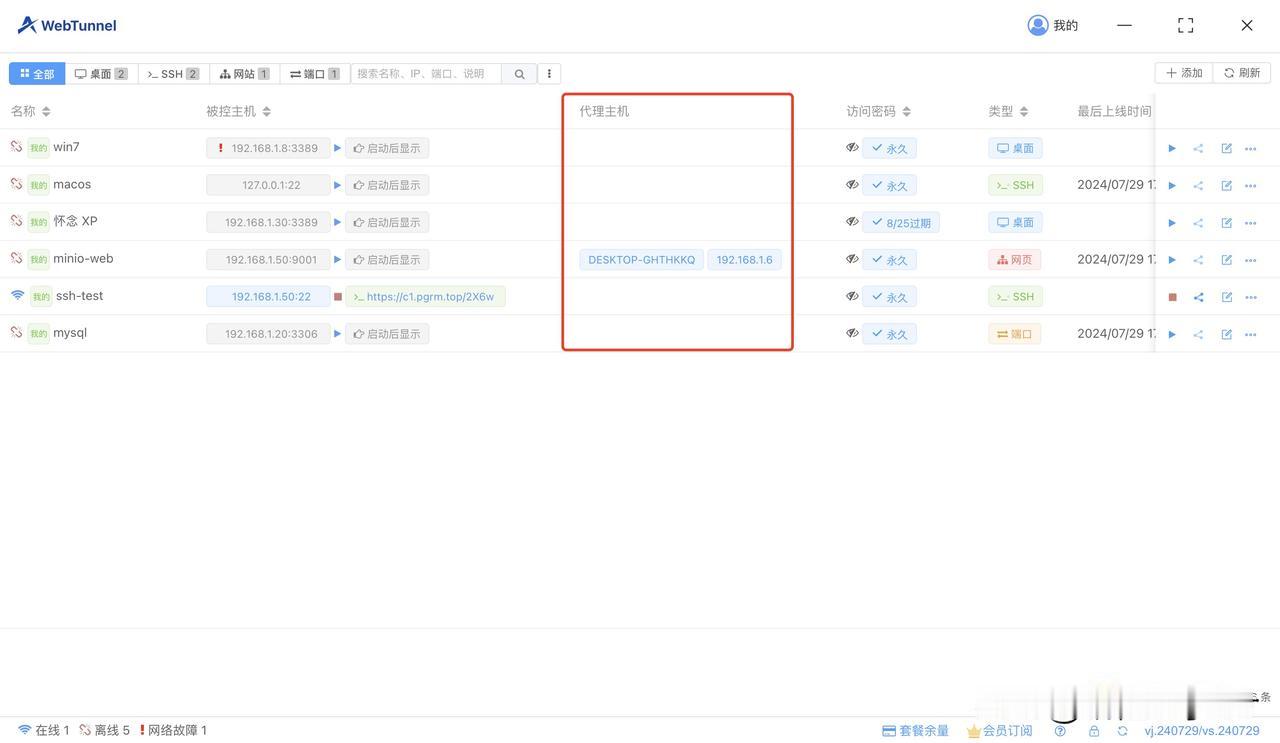1280x743 pixels.
Task: Click the search magnifier button
Action: 519,74
